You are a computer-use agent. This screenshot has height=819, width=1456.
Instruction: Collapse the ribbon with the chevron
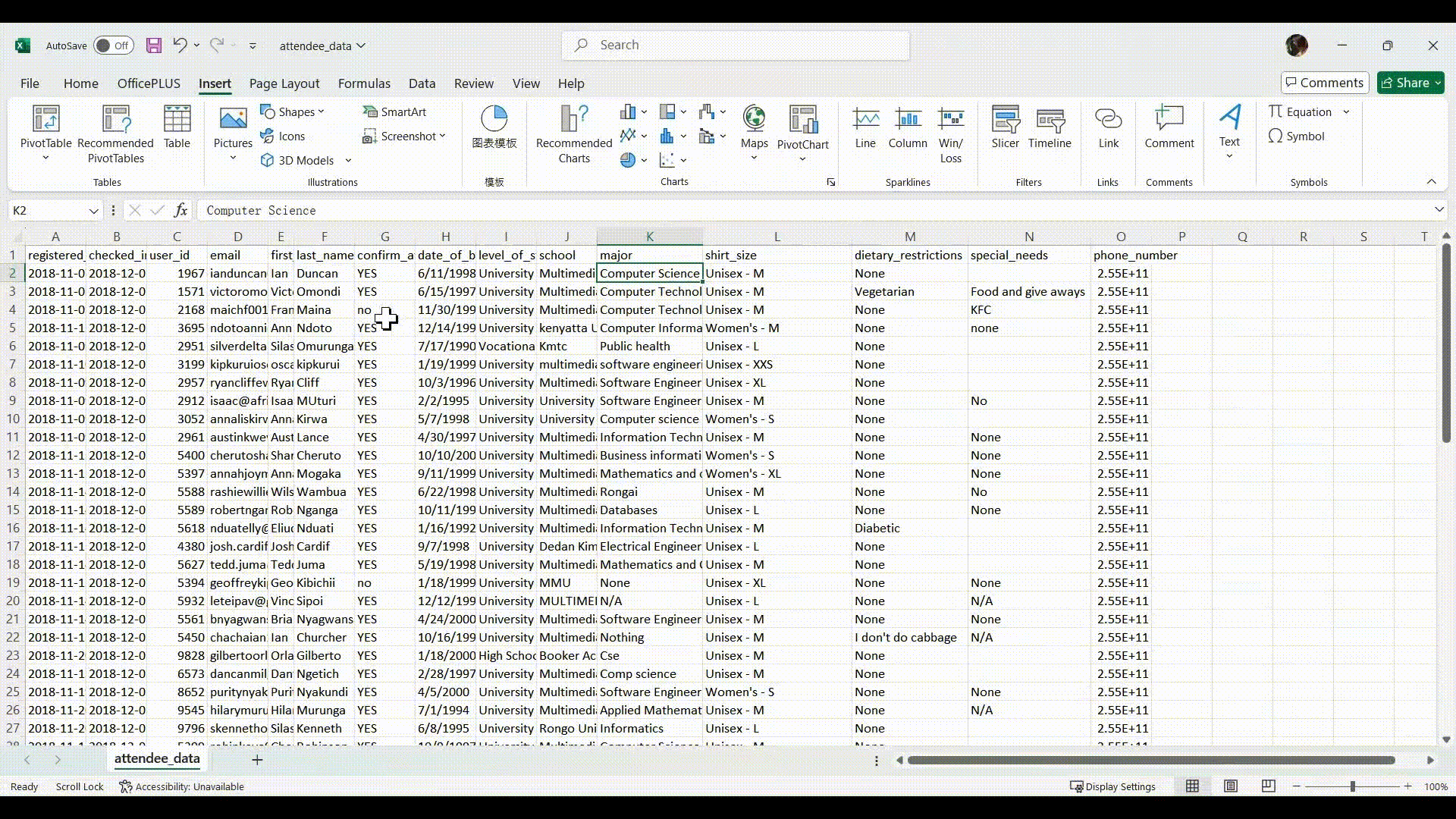click(x=1431, y=182)
